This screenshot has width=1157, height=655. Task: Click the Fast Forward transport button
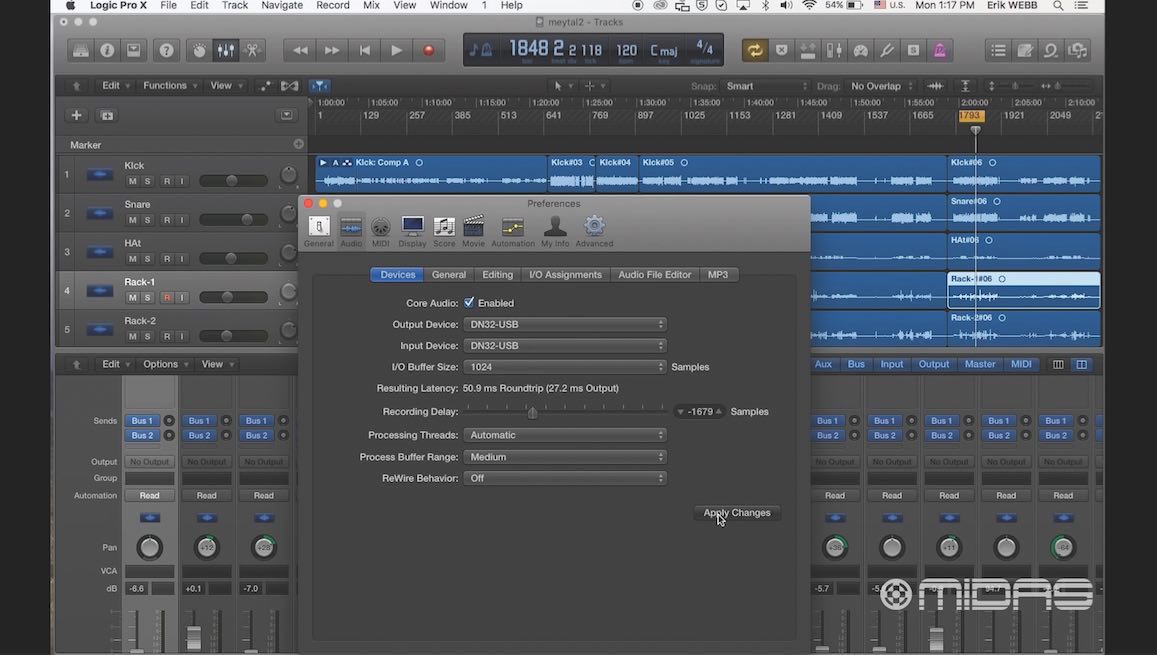click(x=332, y=50)
